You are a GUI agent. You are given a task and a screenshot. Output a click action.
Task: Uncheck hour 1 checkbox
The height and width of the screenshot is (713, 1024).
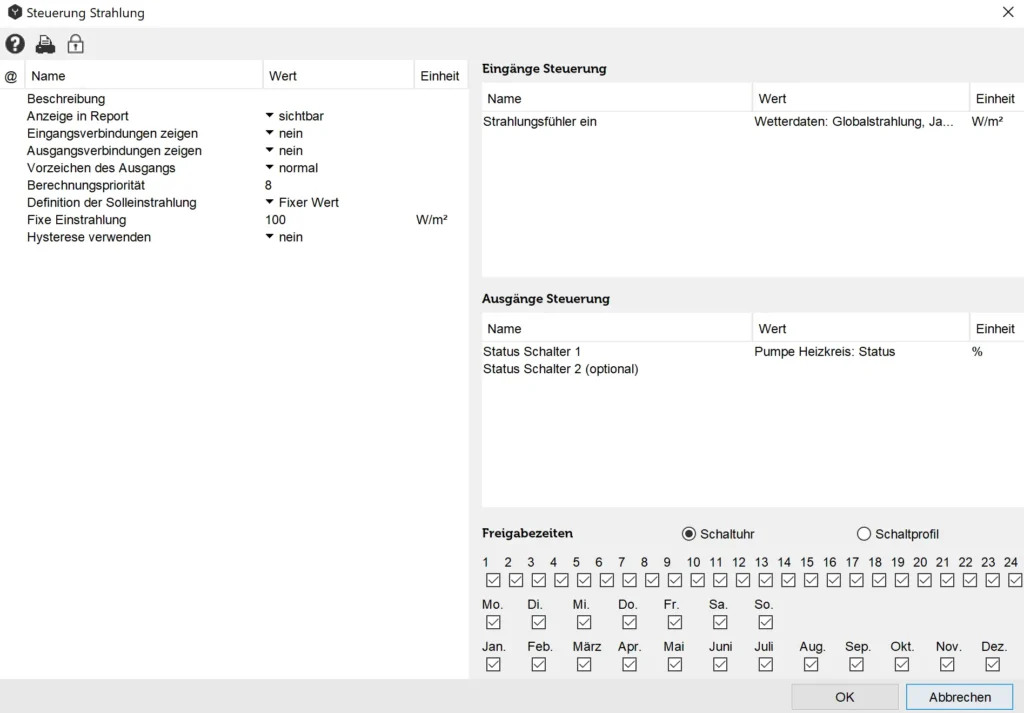coord(493,580)
